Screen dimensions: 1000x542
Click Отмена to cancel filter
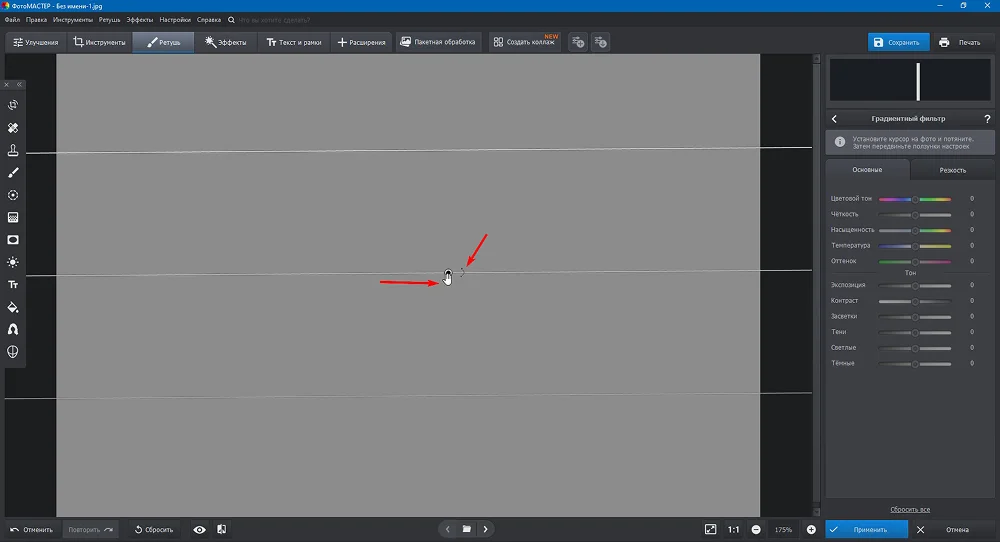tap(950, 529)
